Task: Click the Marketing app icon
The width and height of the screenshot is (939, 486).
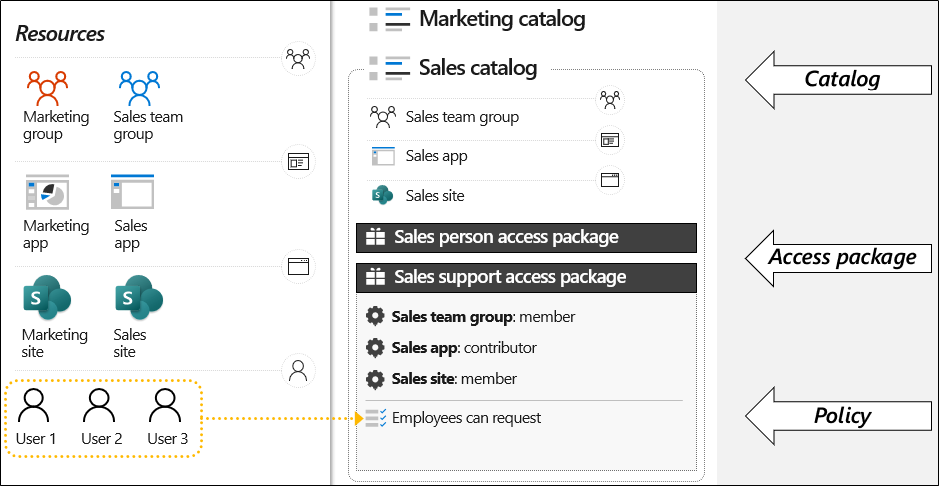Action: [46, 193]
